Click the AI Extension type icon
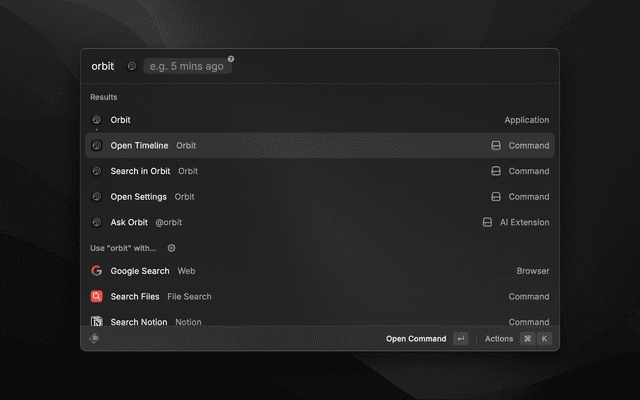 pos(487,222)
